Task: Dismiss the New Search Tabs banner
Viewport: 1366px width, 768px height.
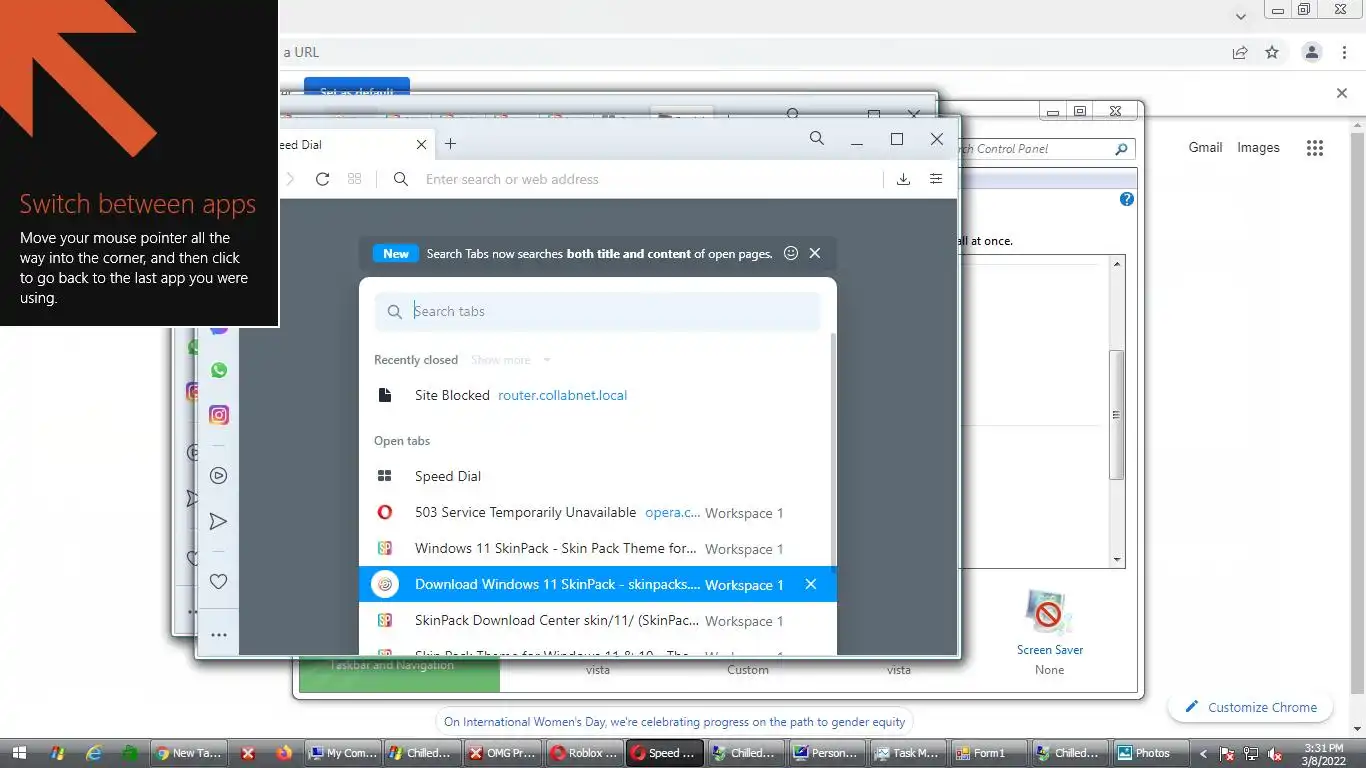Action: [815, 253]
